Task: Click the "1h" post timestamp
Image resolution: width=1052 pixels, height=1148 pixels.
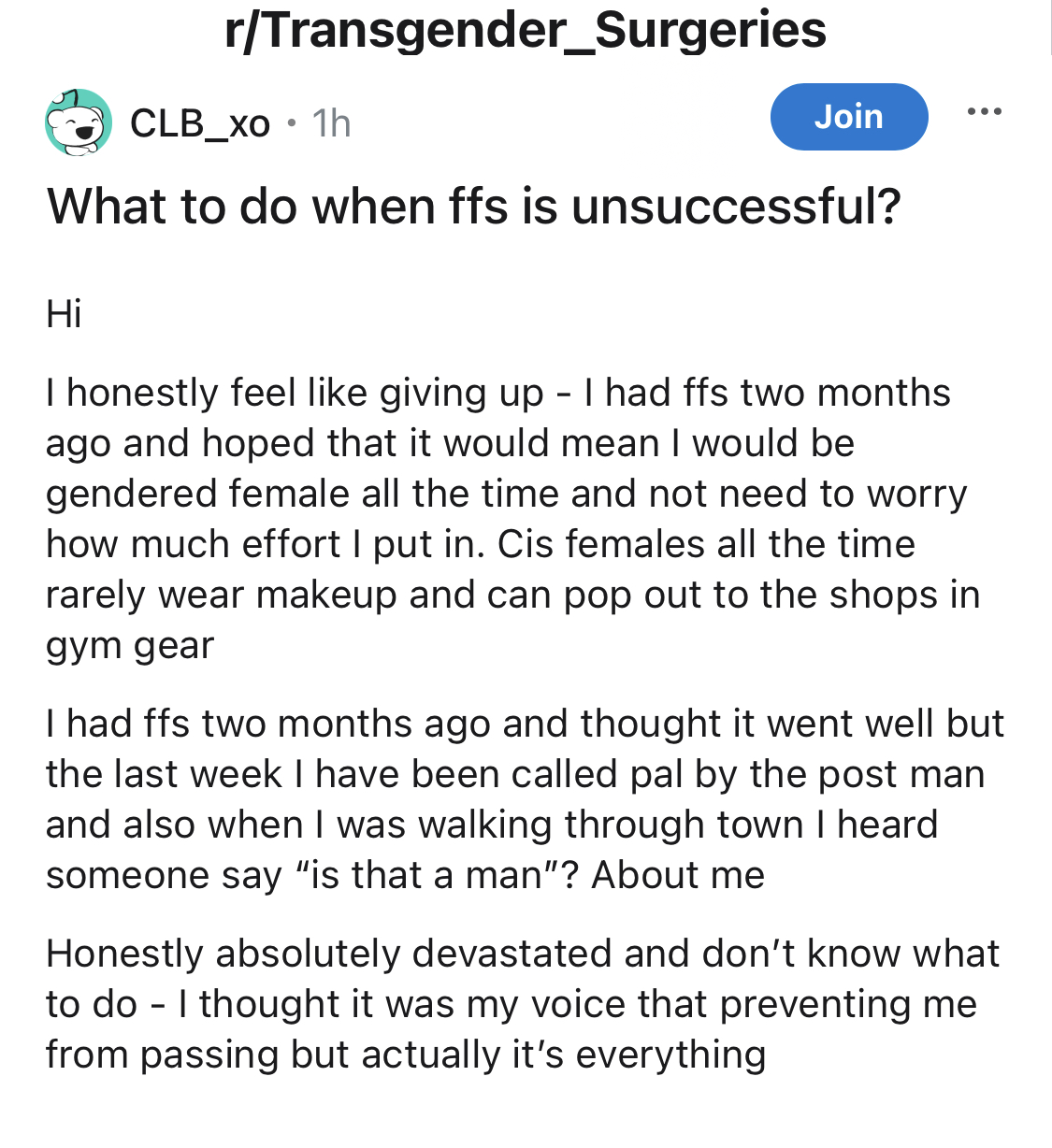Action: pos(331,123)
